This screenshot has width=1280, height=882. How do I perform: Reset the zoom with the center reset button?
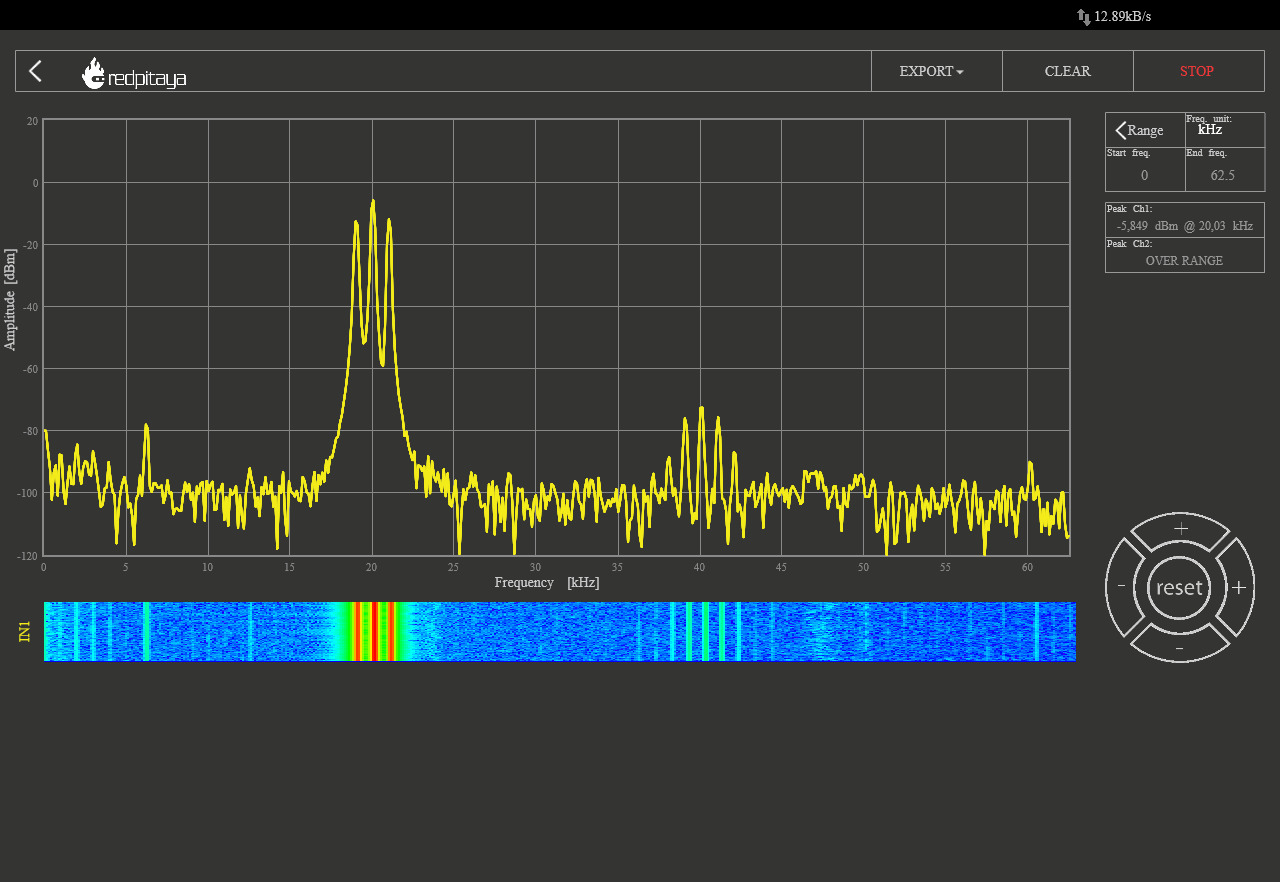[x=1179, y=588]
